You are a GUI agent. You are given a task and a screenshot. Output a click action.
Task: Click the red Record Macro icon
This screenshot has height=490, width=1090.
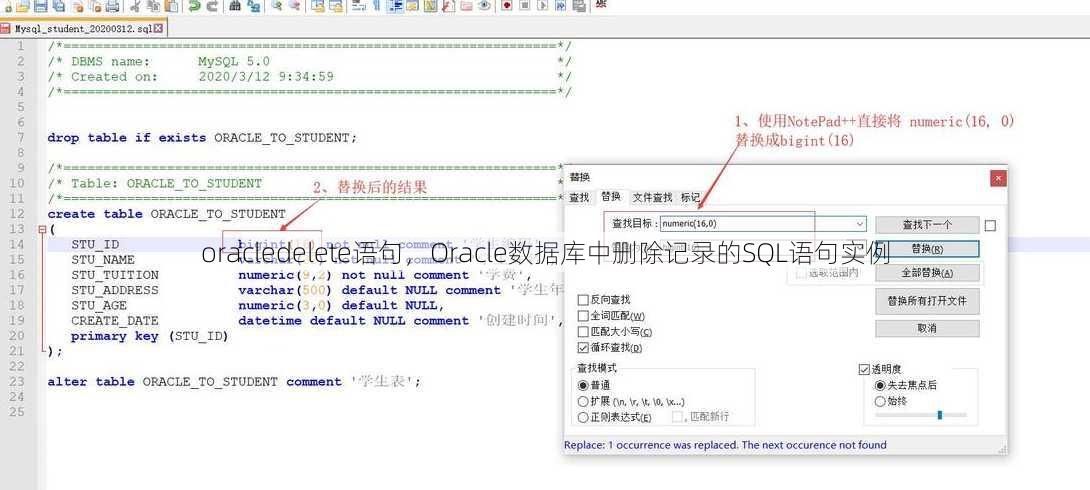[x=507, y=6]
